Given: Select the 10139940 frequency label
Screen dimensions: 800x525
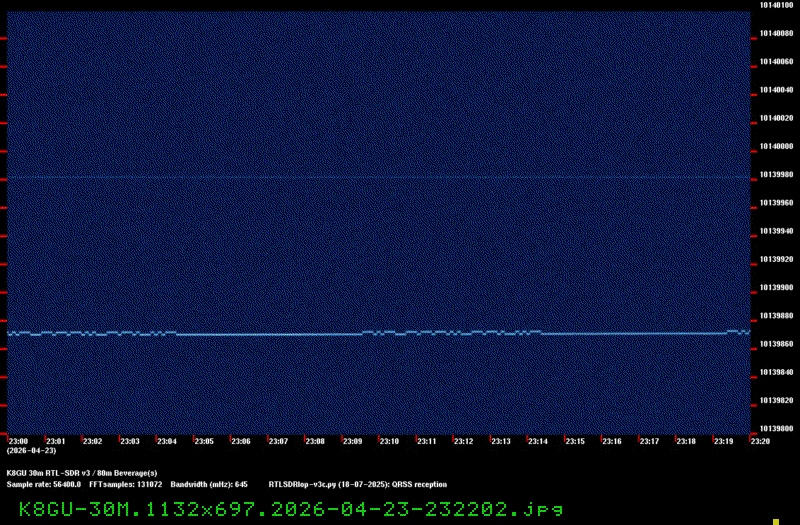Looking at the screenshot, I should point(777,231).
